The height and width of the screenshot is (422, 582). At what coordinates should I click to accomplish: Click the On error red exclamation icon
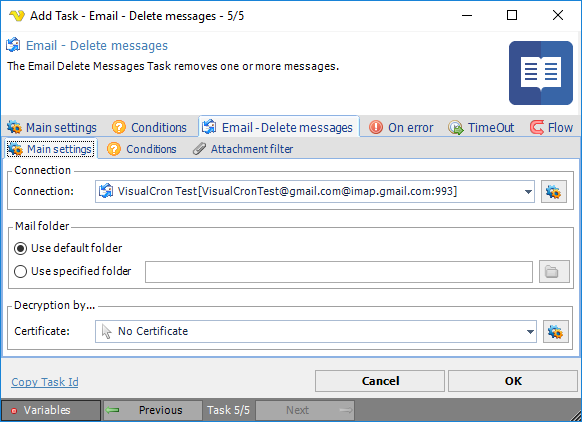point(376,127)
